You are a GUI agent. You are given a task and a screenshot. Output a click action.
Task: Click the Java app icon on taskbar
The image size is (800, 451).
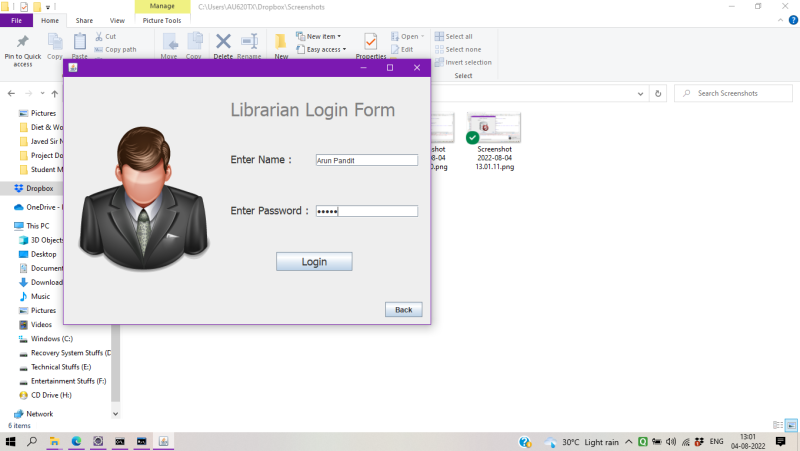coord(164,441)
